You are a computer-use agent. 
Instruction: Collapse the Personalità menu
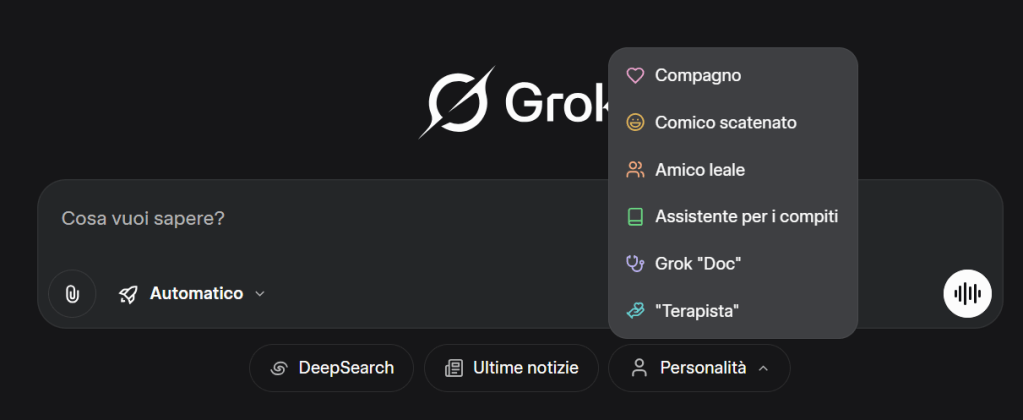pos(699,368)
